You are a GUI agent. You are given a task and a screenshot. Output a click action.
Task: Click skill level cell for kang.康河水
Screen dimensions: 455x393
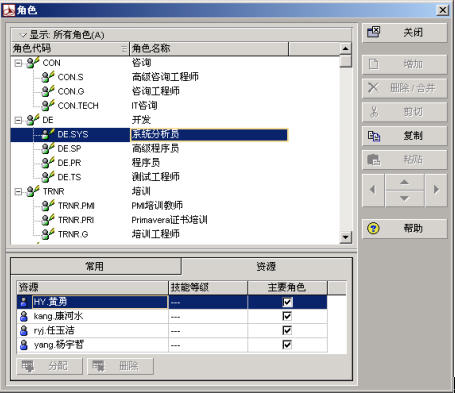[x=208, y=316]
